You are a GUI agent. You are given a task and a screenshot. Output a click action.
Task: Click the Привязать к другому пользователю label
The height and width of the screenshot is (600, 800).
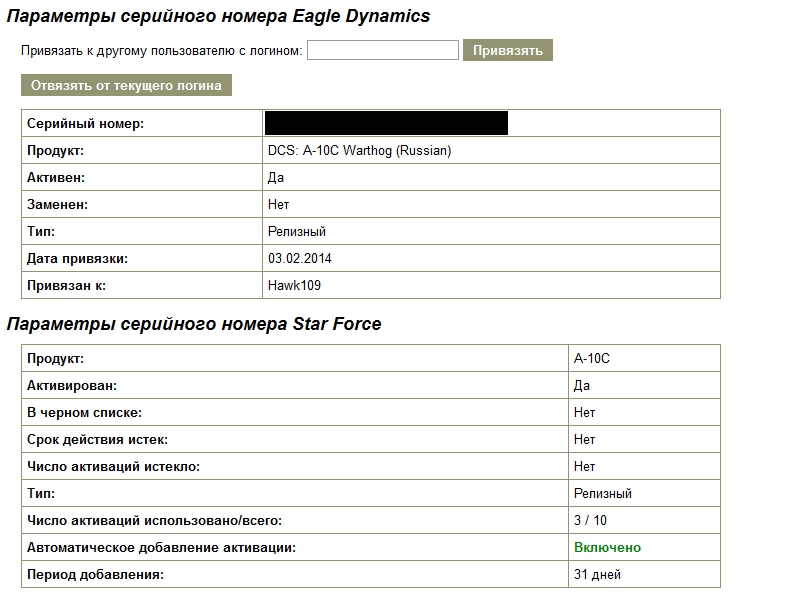(161, 51)
